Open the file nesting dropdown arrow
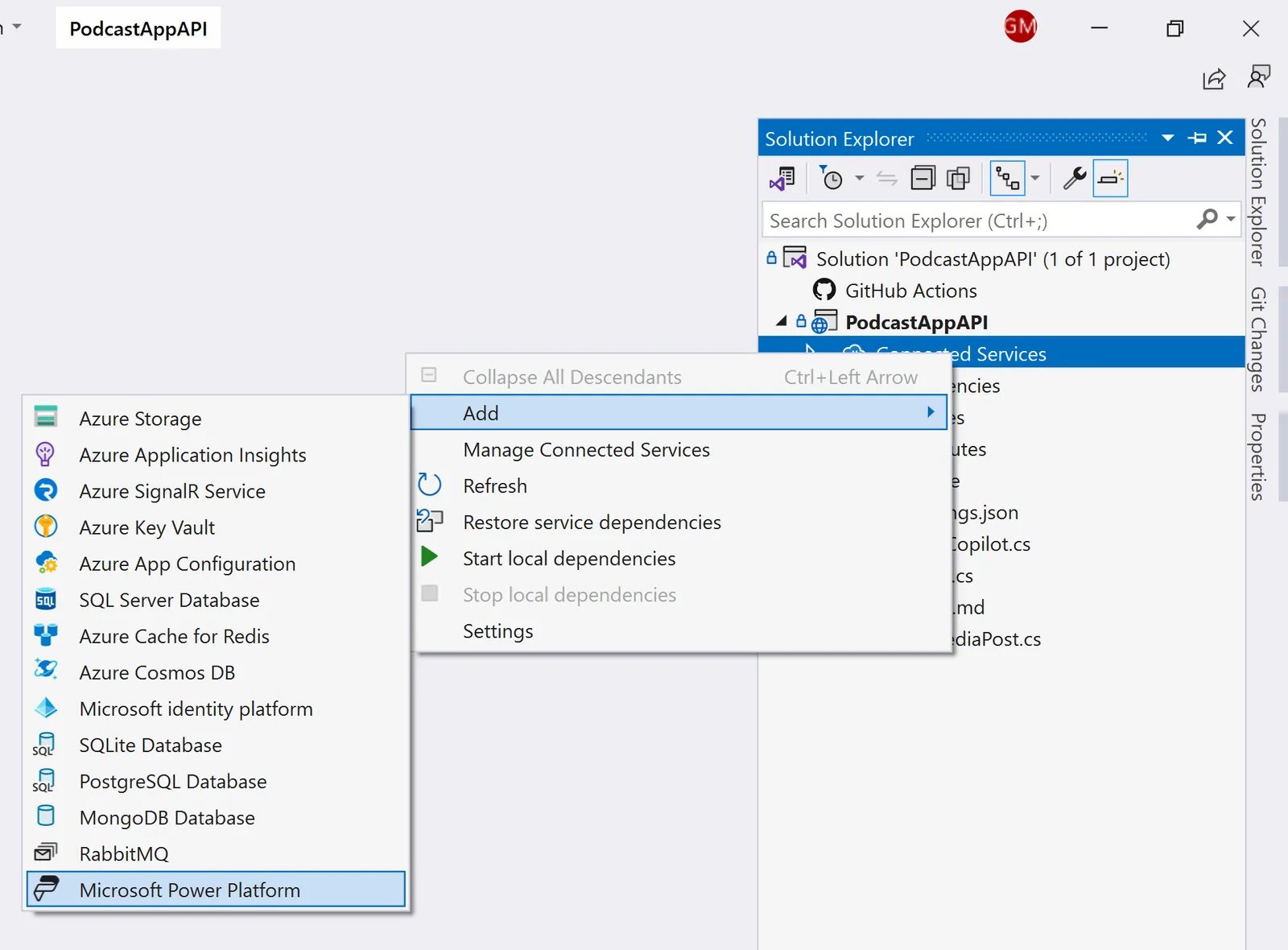1288x950 pixels. point(1035,178)
